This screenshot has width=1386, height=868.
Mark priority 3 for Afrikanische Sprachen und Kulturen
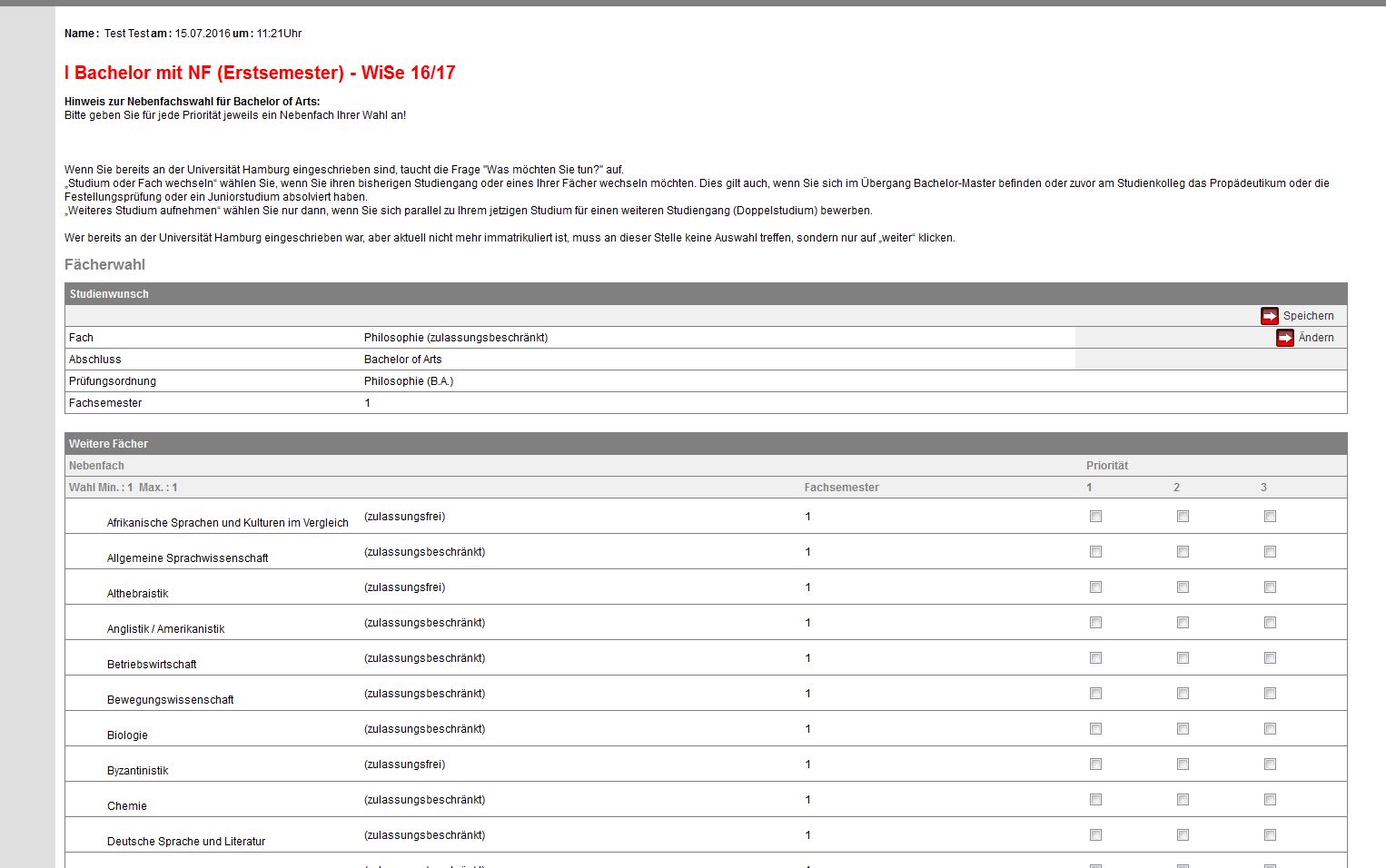pyautogui.click(x=1270, y=517)
